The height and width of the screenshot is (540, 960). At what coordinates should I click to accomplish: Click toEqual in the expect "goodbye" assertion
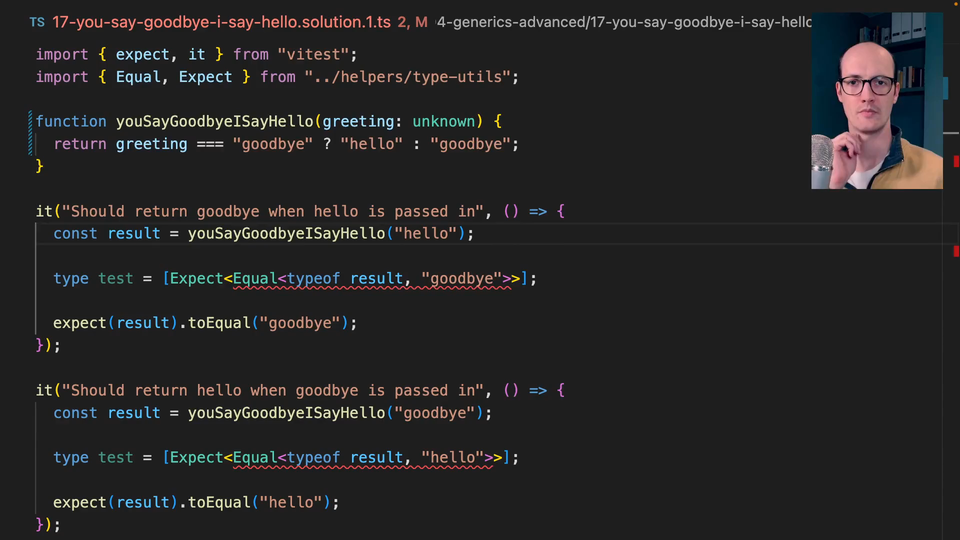tap(219, 323)
